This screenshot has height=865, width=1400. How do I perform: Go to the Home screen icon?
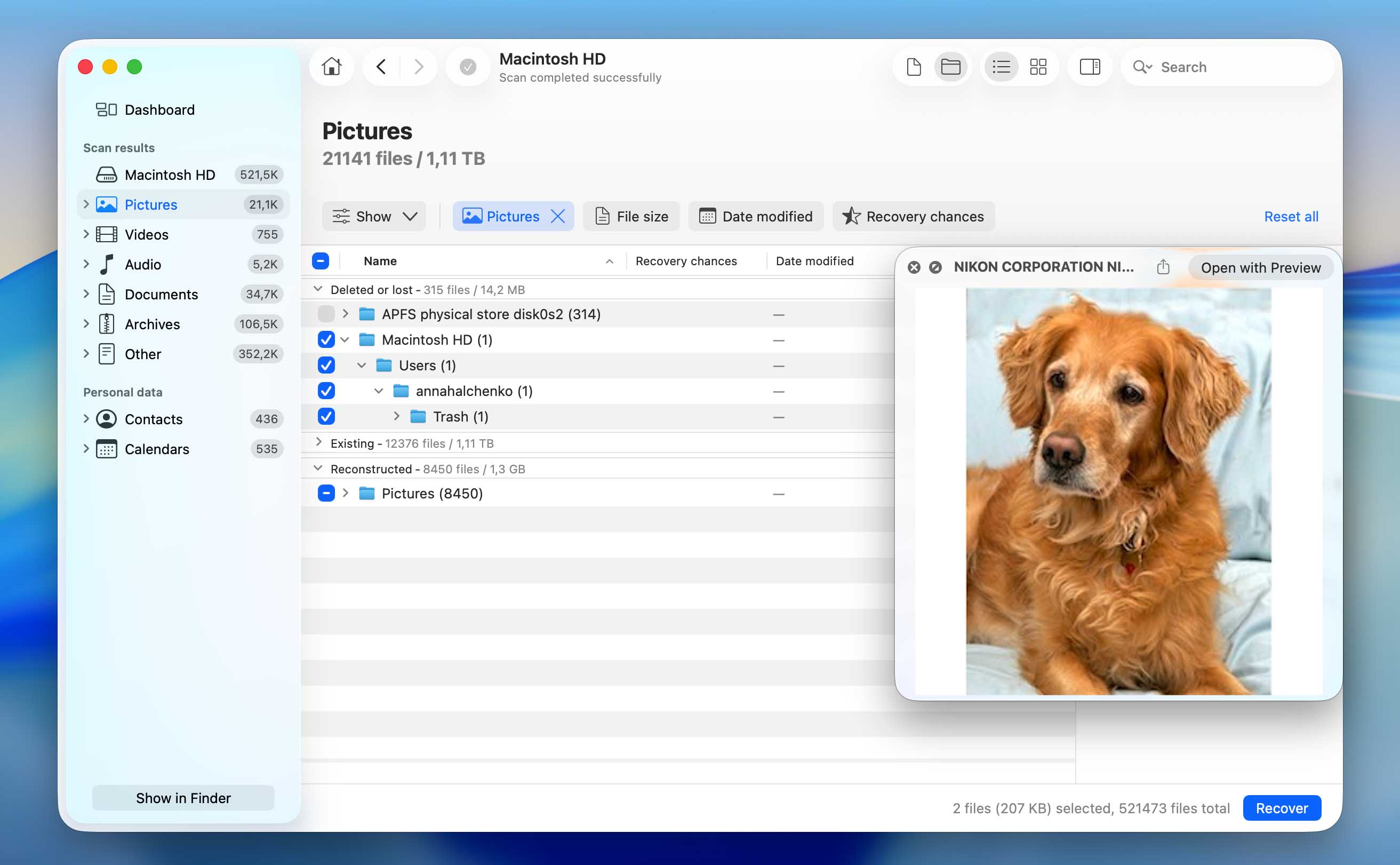[x=332, y=67]
